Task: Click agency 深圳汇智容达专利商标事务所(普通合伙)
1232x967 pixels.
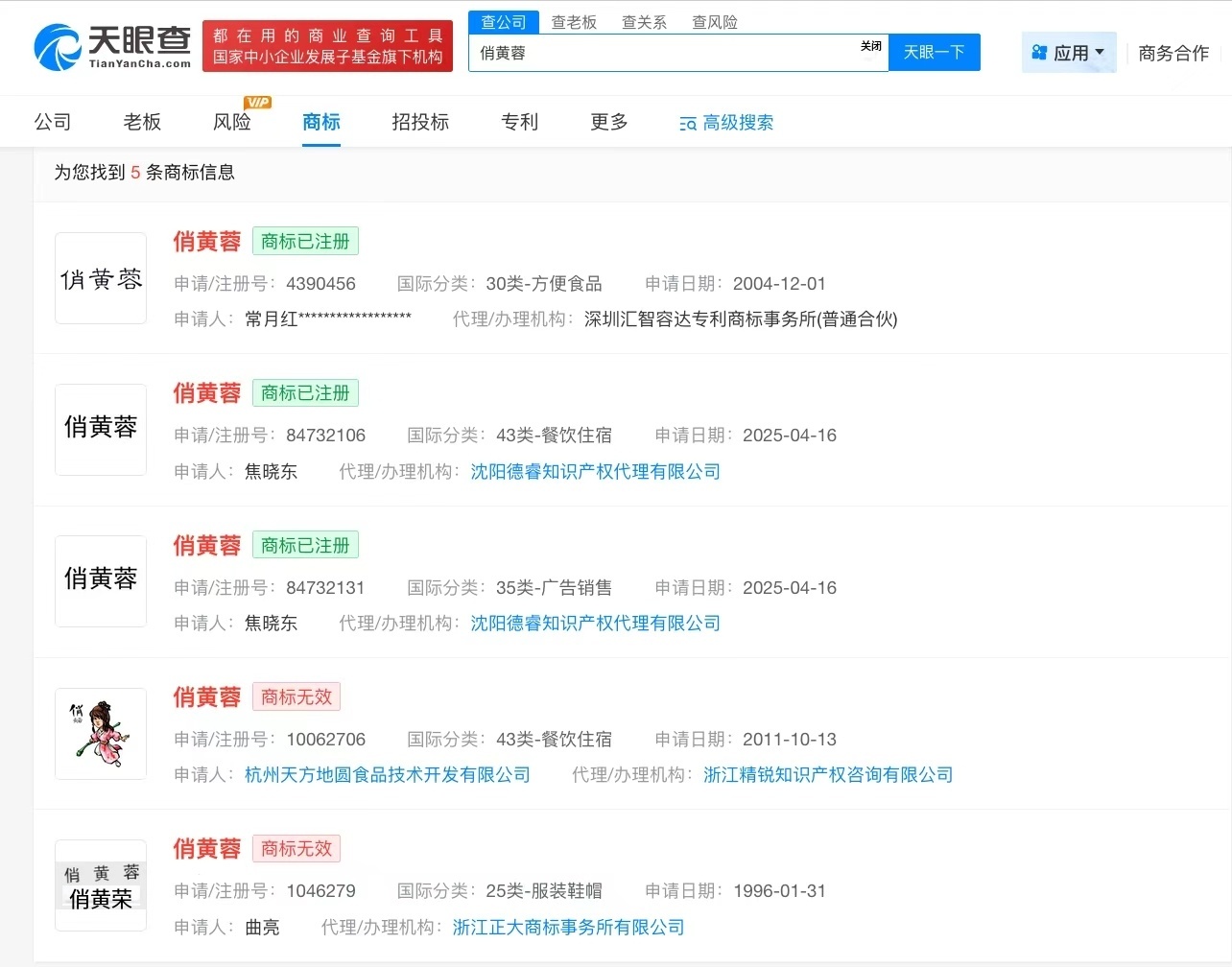Action: click(741, 318)
